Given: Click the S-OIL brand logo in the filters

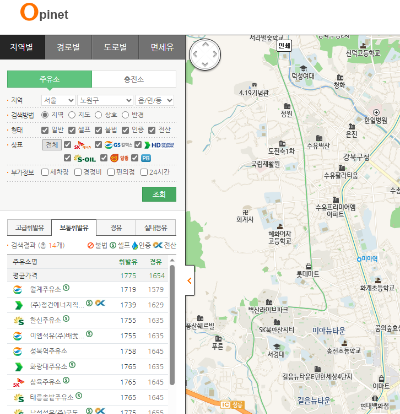Looking at the screenshot, I should click(x=85, y=158).
